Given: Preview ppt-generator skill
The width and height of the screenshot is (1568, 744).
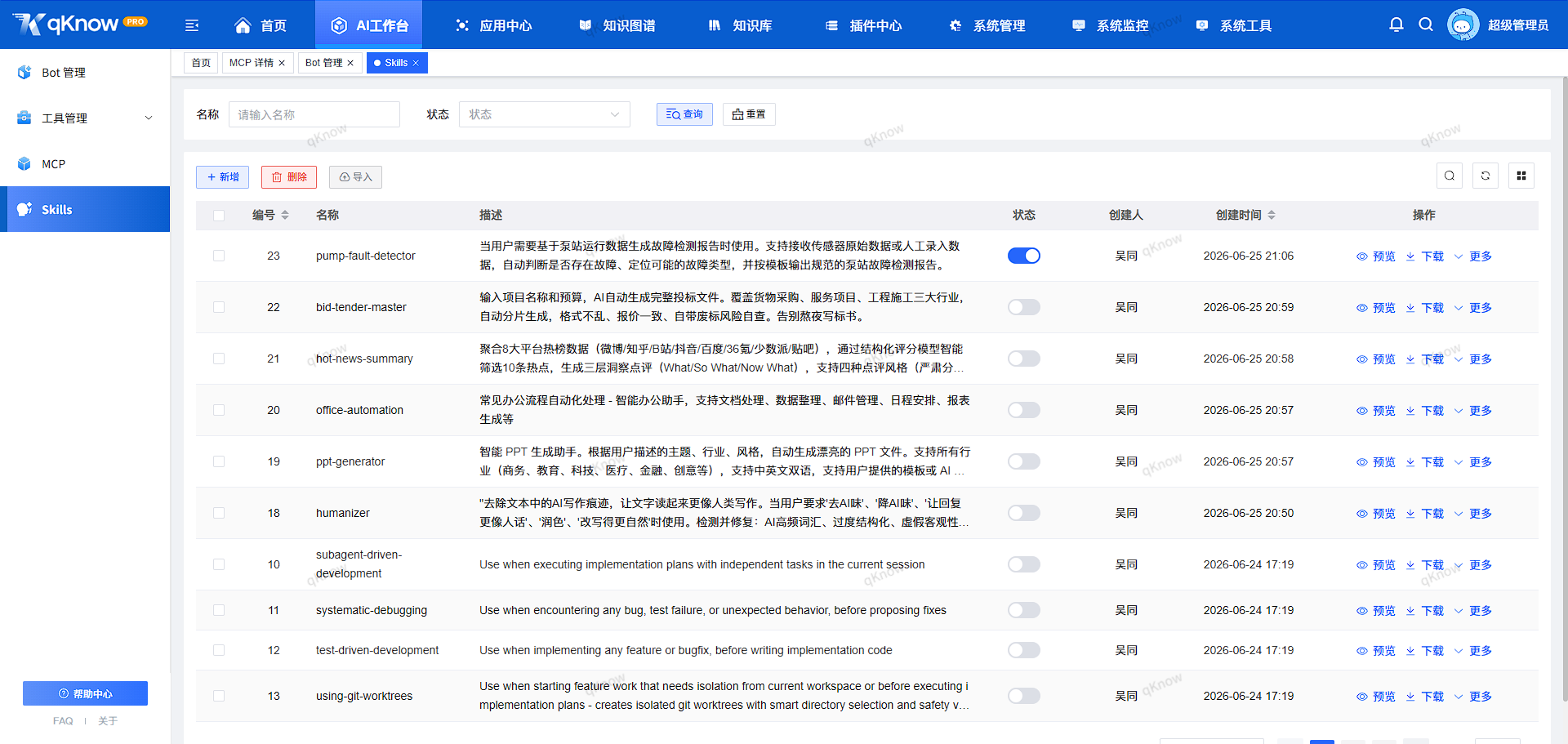Looking at the screenshot, I should coord(1376,462).
